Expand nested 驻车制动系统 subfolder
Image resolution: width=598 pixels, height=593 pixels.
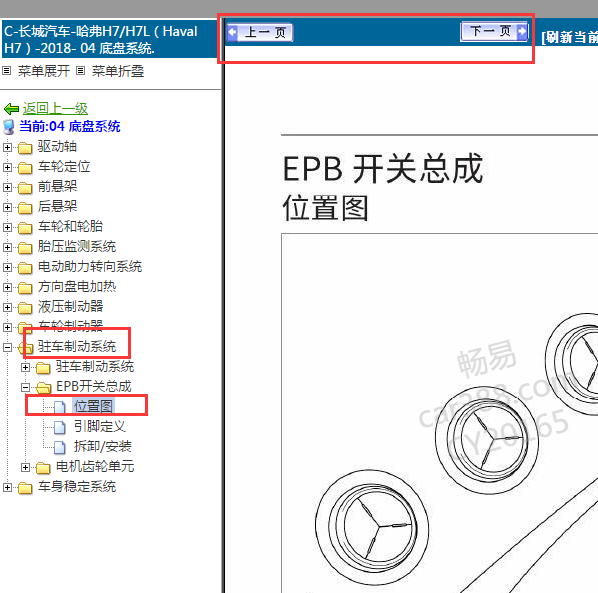click(26, 367)
